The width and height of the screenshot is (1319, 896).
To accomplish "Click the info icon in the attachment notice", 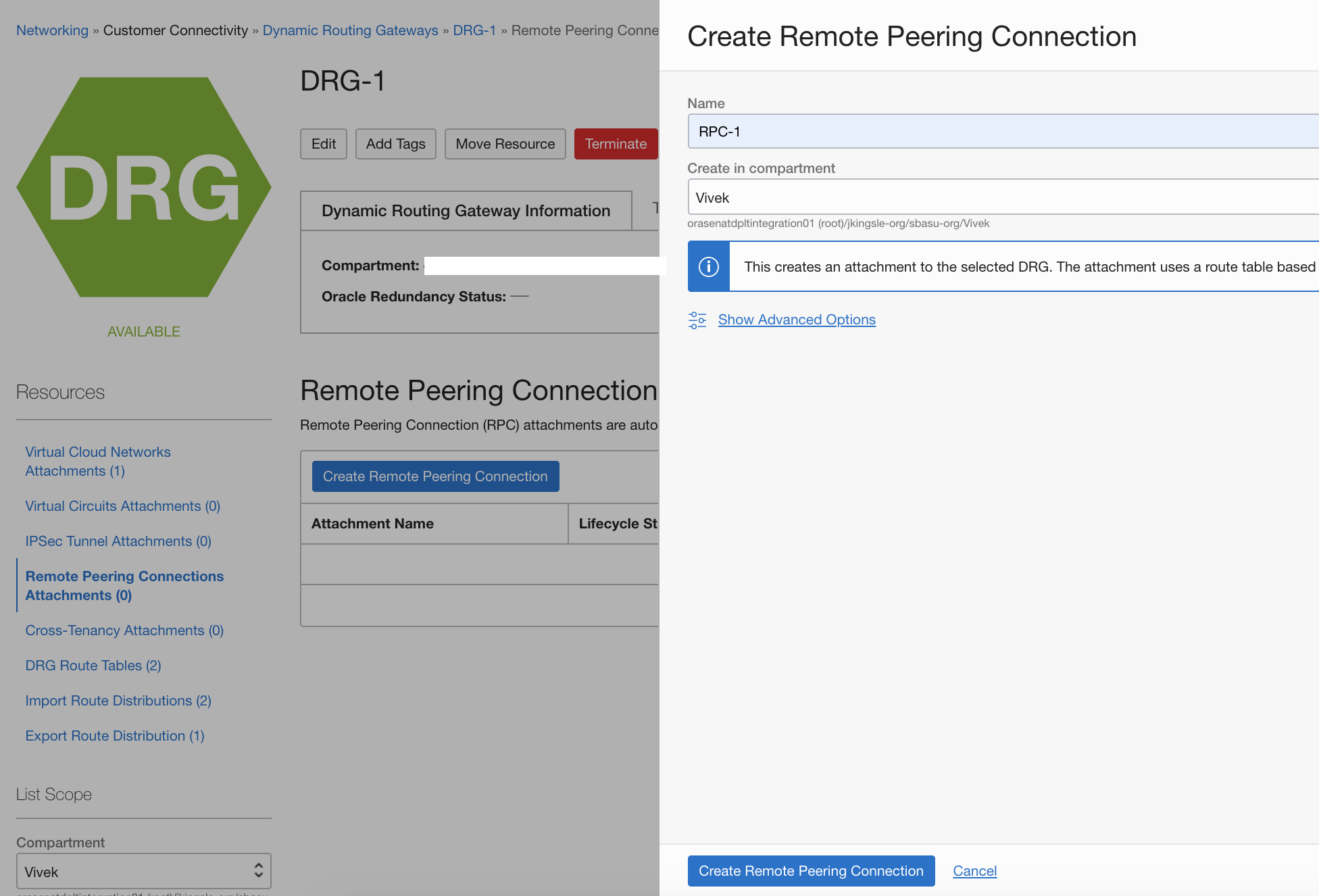I will click(708, 266).
